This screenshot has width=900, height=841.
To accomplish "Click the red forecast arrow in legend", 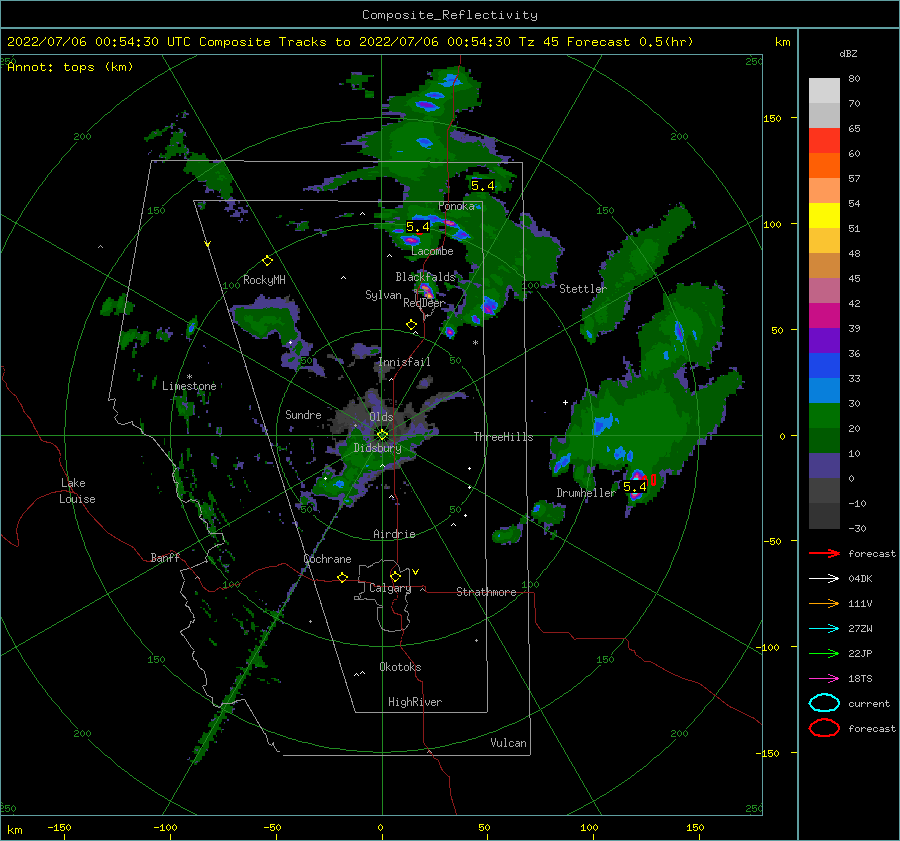I will pyautogui.click(x=824, y=553).
